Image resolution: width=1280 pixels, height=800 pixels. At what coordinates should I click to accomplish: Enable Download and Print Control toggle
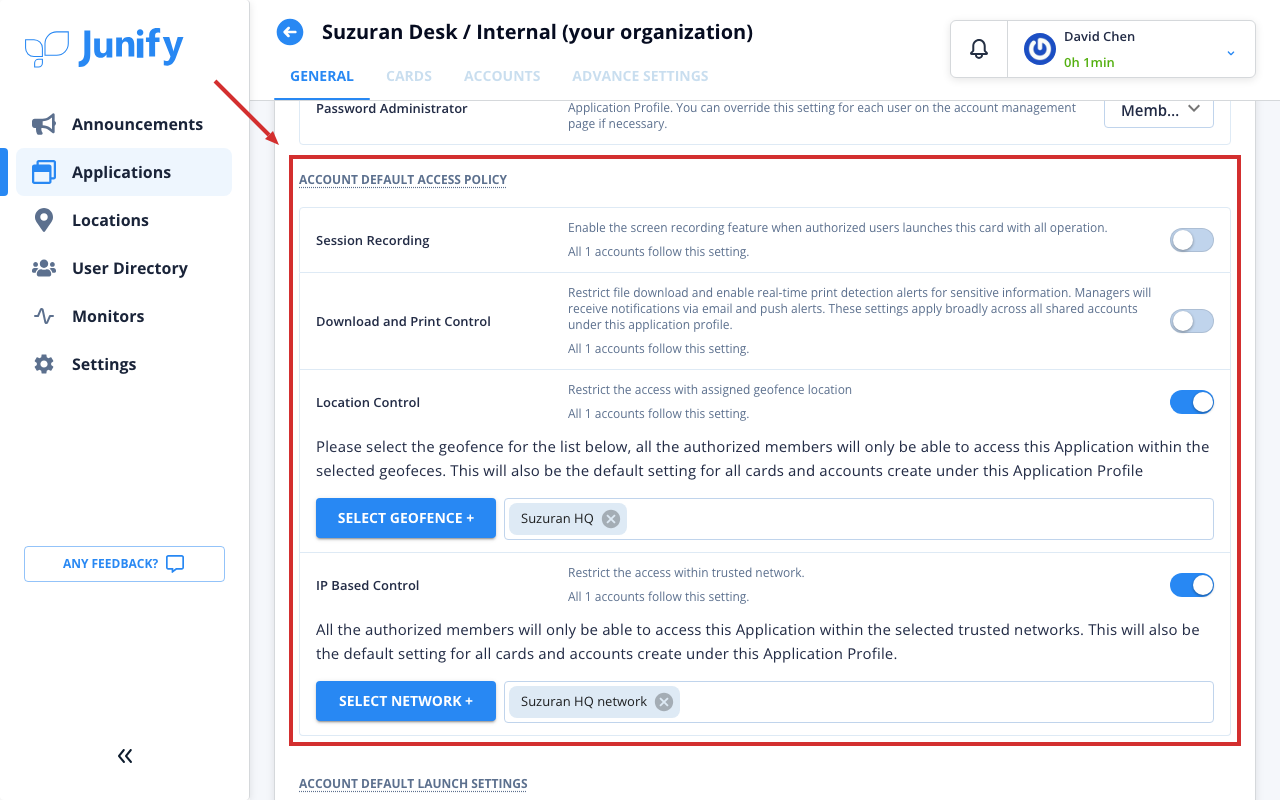tap(1192, 321)
